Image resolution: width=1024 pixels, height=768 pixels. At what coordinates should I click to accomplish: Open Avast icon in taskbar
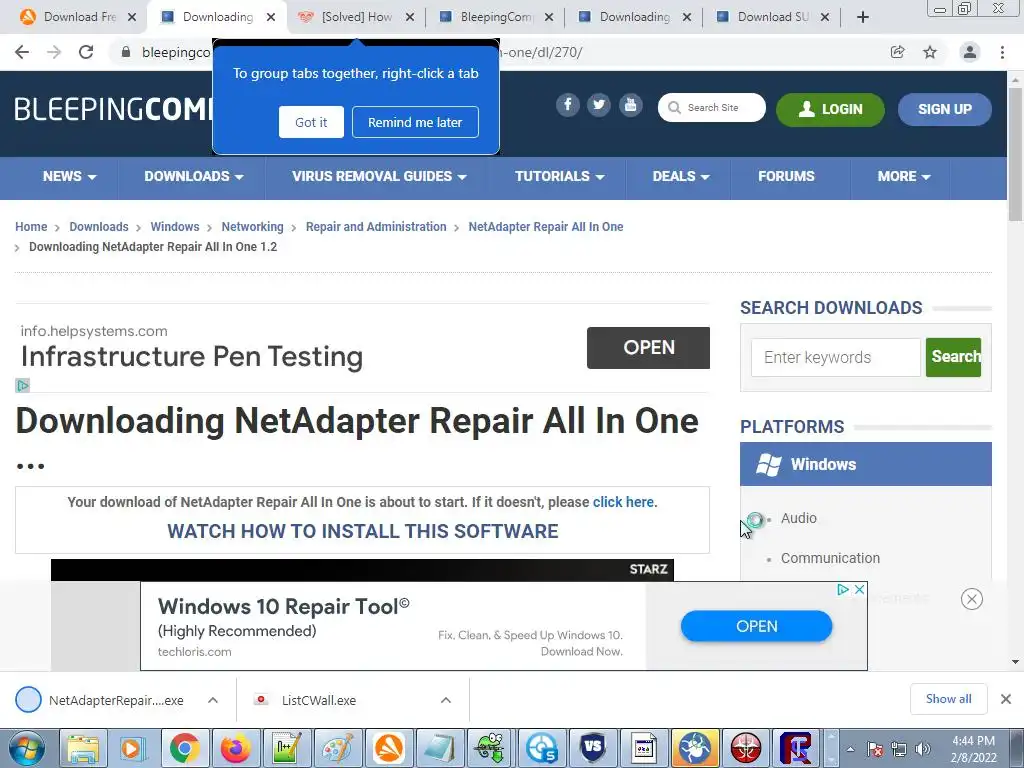[x=389, y=748]
